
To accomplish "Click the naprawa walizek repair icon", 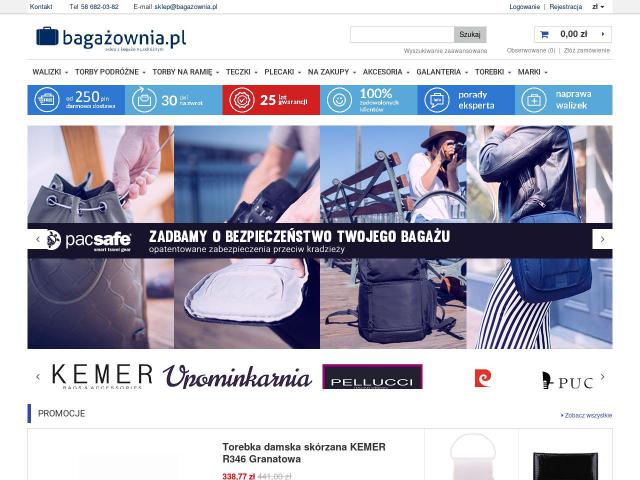I will [534, 100].
